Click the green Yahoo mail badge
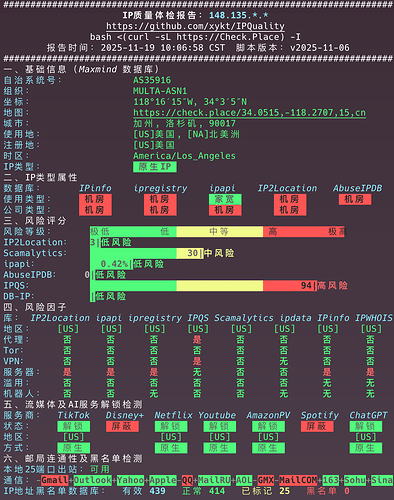 click(130, 480)
